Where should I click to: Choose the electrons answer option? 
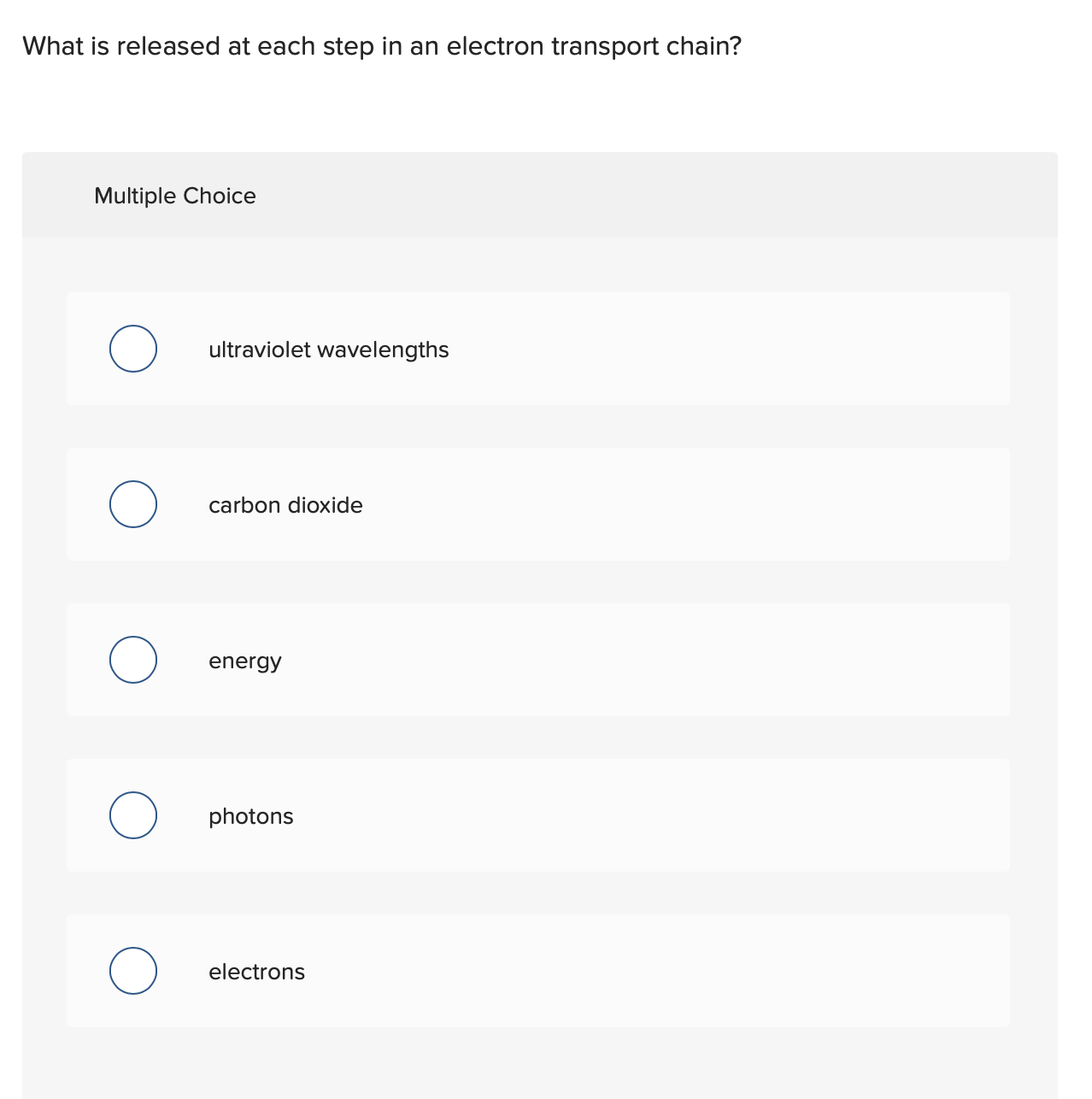(x=538, y=971)
